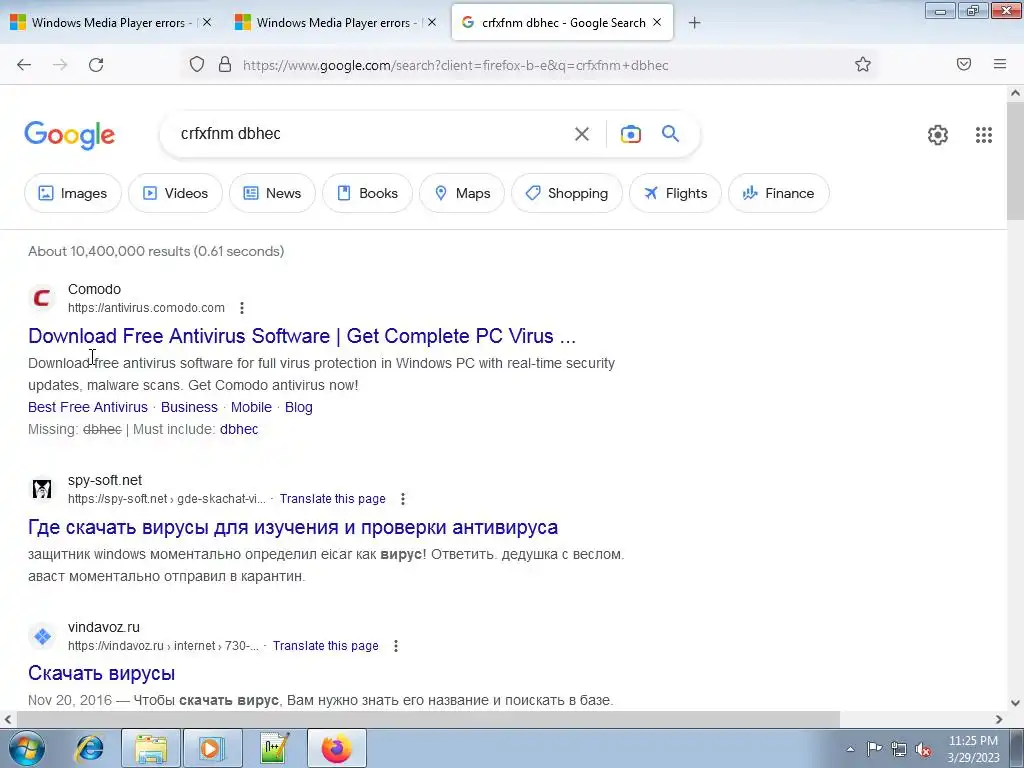This screenshot has width=1024, height=768.
Task: Go back to the previous page
Action: [24, 65]
